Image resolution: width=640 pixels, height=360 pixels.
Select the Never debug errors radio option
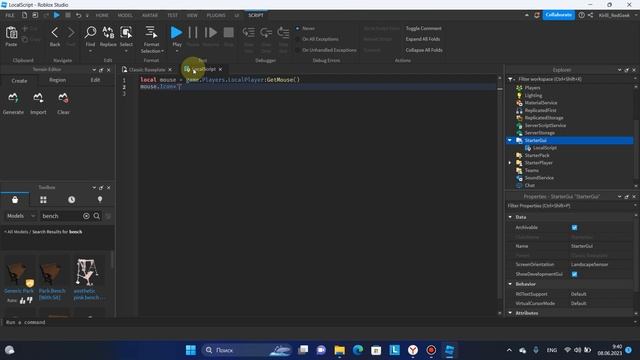298,29
